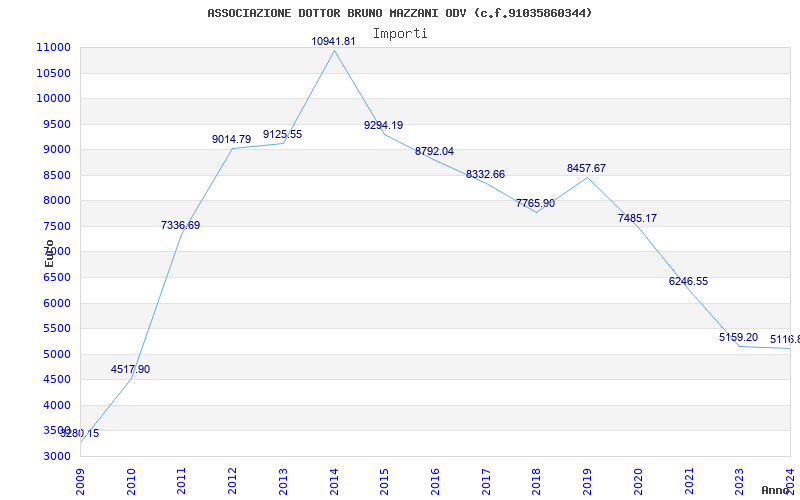Click the y-axis value 6500

(x=56, y=278)
